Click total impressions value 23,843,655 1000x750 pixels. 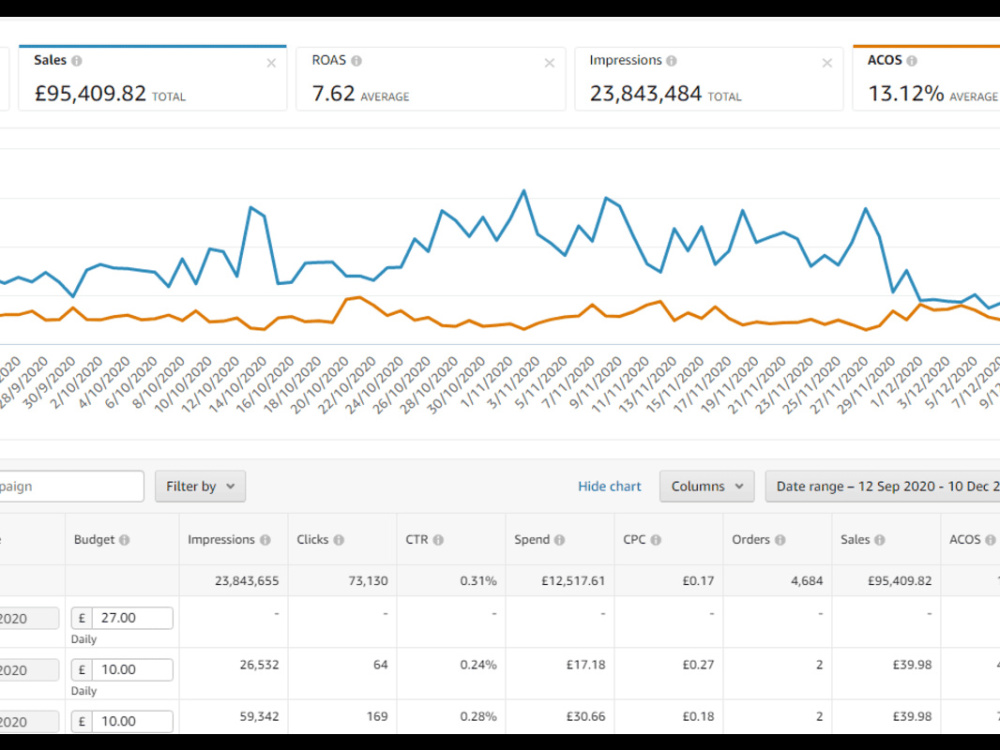tap(247, 581)
